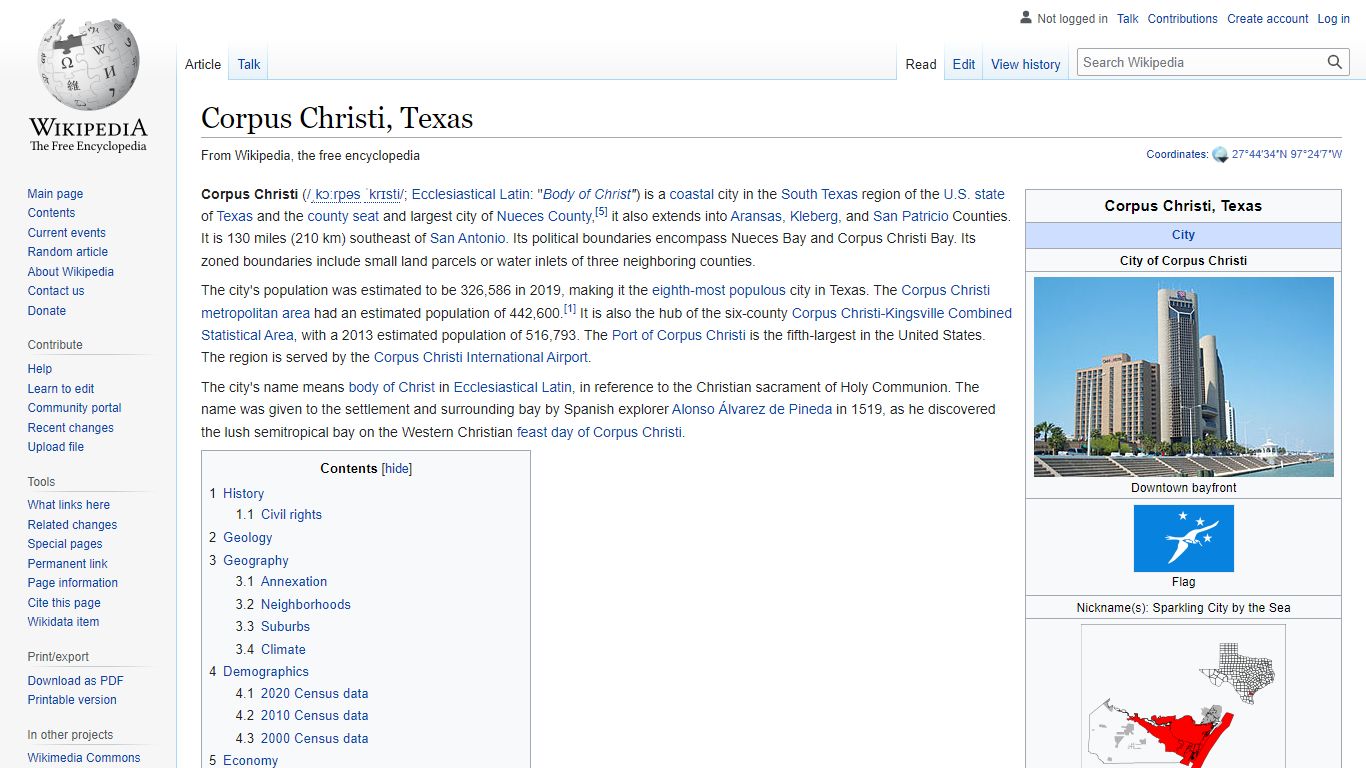
Task: Click Download as PDF
Action: (75, 681)
